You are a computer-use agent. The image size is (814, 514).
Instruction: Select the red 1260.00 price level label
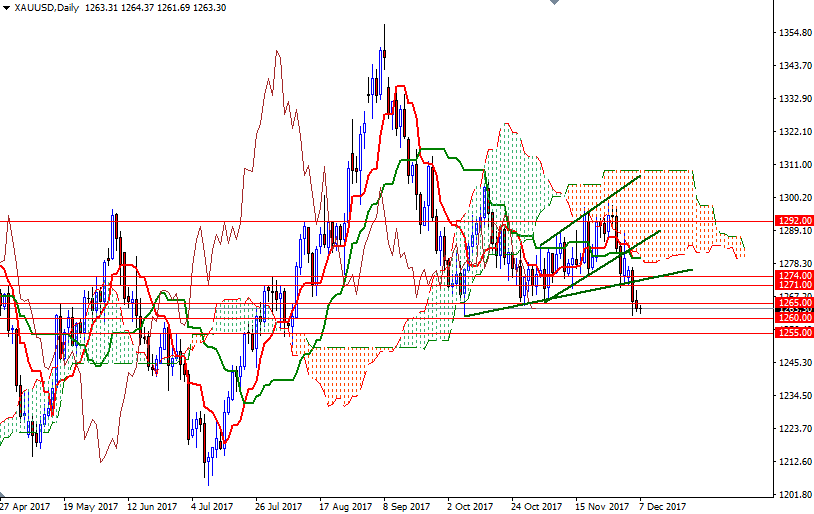click(794, 317)
